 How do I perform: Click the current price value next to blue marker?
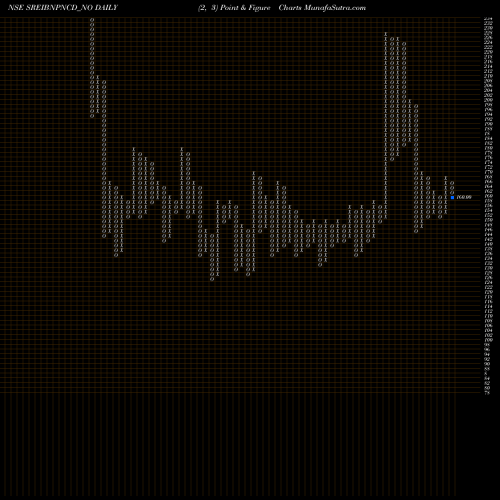pyautogui.click(x=464, y=197)
